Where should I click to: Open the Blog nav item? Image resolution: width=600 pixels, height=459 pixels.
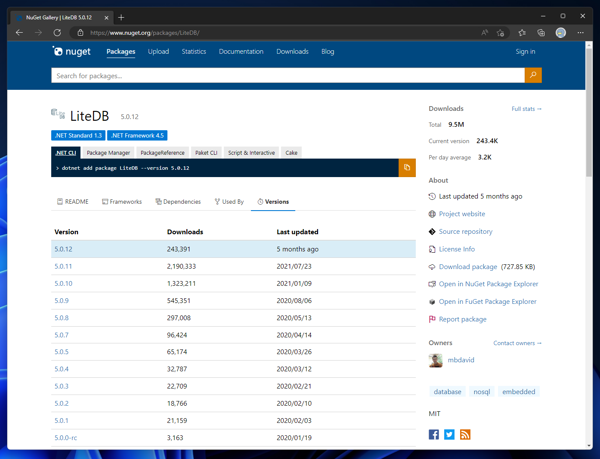click(x=328, y=52)
